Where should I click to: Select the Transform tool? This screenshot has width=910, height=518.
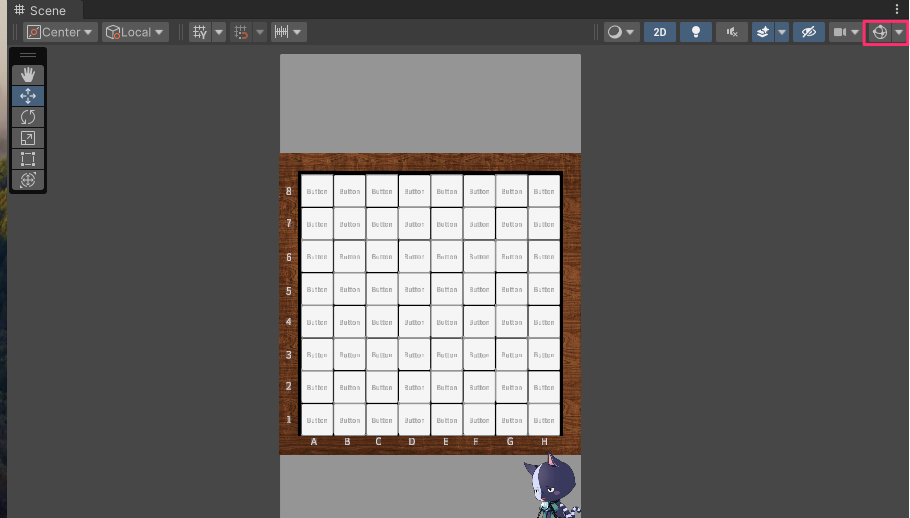[x=28, y=180]
